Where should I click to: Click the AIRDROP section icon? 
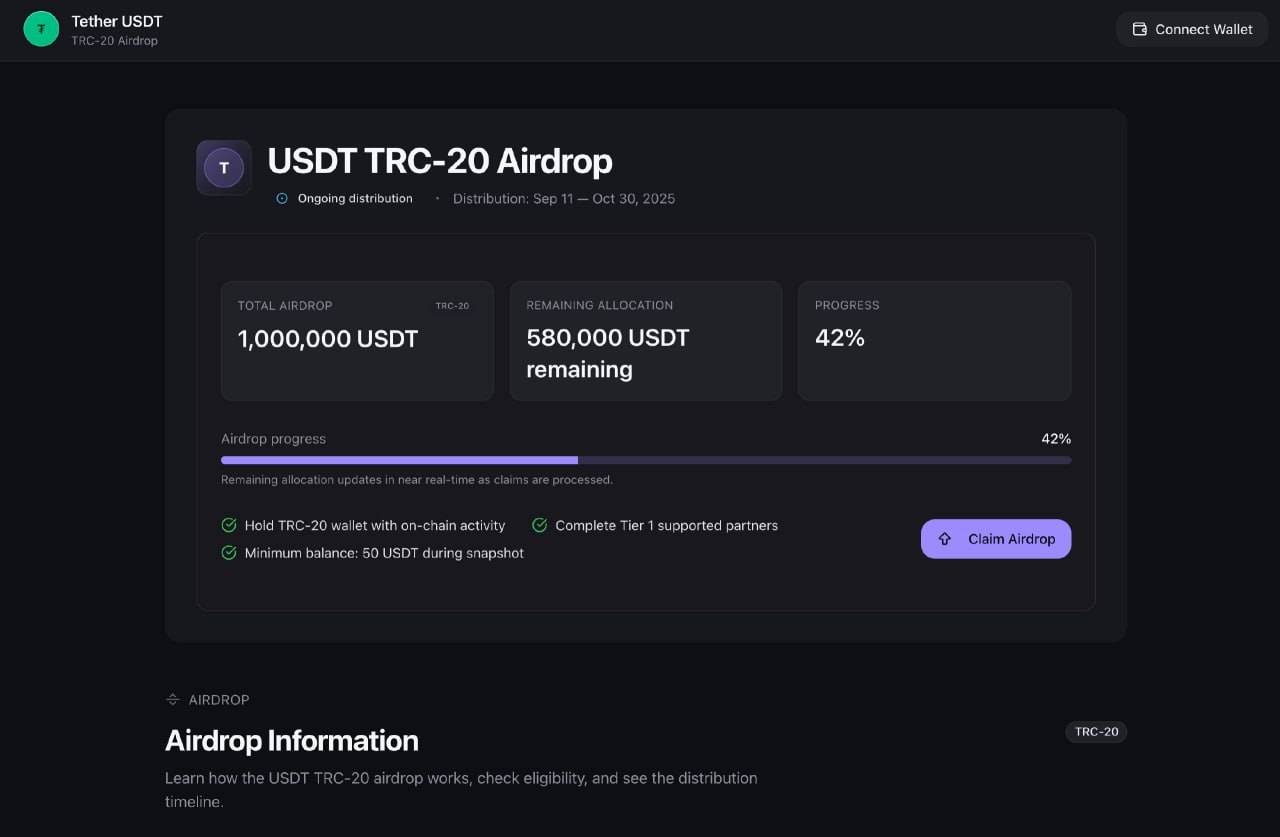click(173, 700)
